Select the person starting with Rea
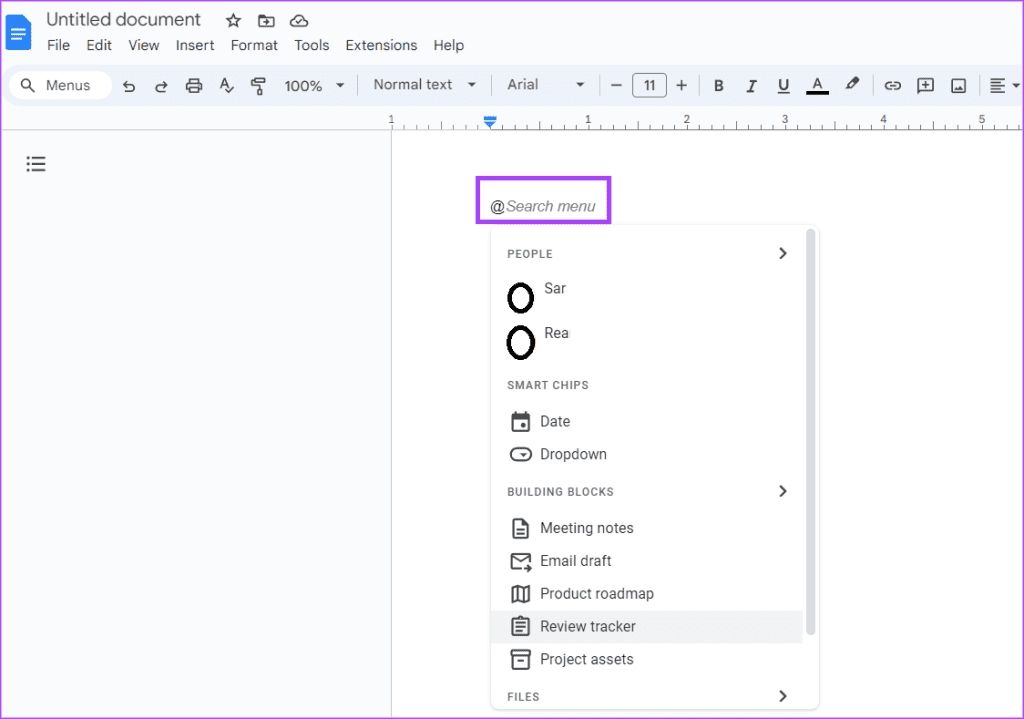This screenshot has height=719, width=1024. point(647,342)
